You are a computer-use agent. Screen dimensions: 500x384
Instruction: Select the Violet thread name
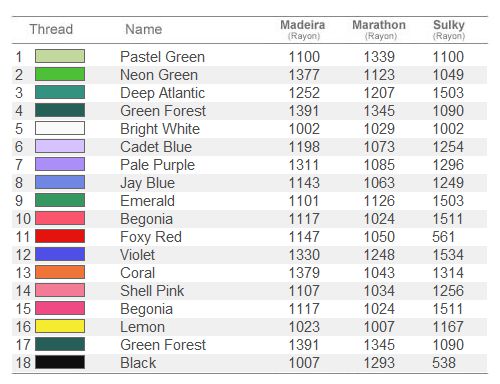point(138,255)
